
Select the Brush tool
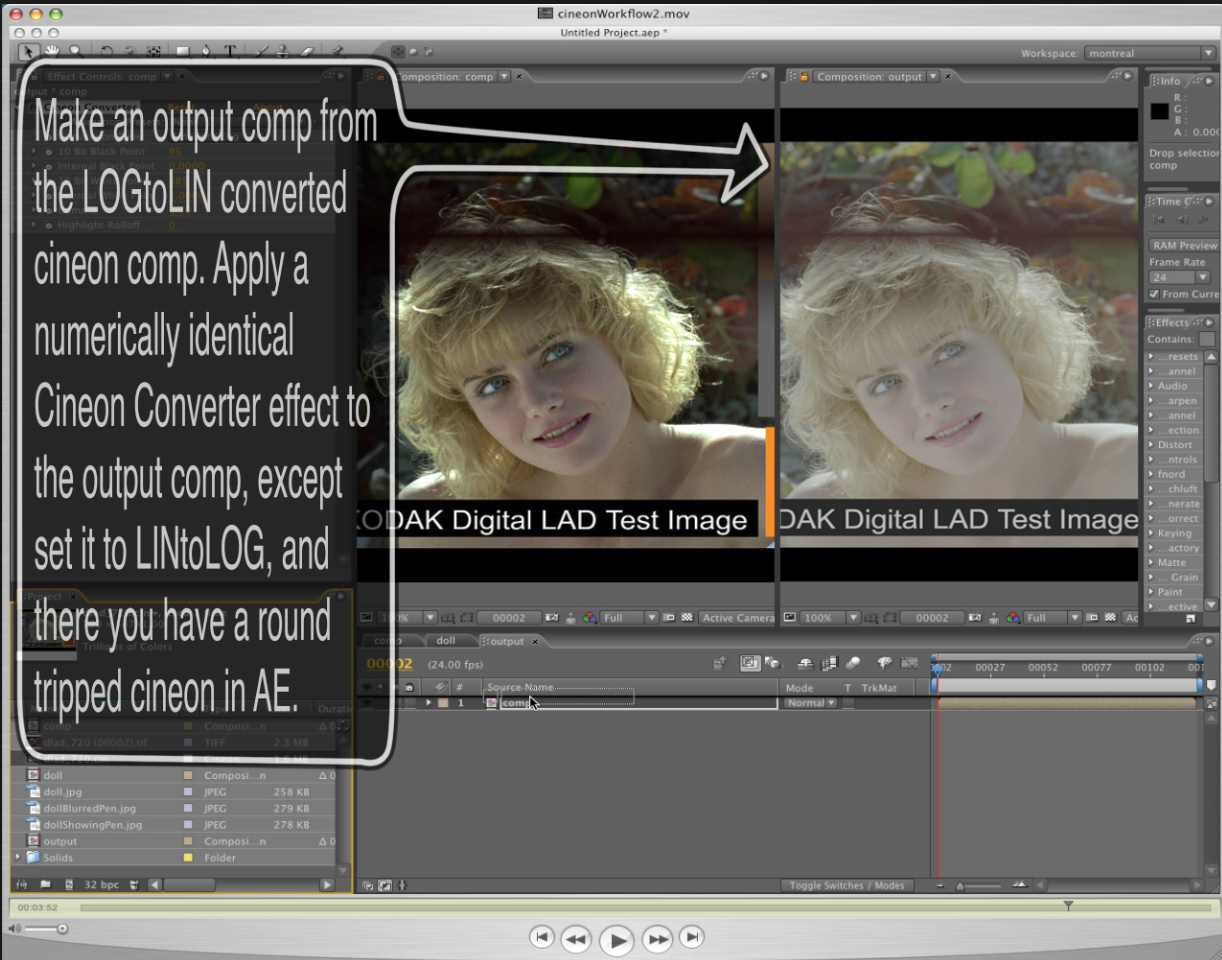[262, 51]
